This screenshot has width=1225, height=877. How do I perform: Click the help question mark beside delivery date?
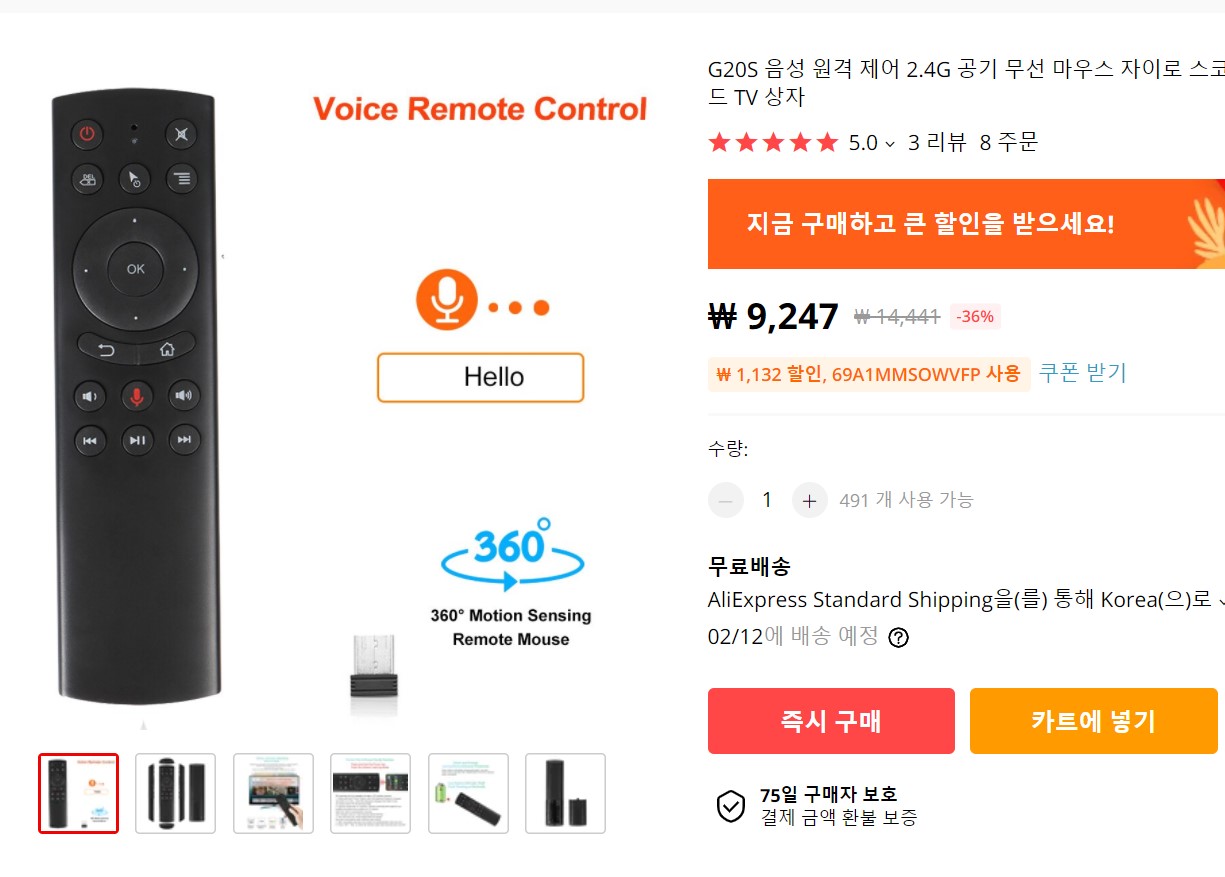coord(898,637)
